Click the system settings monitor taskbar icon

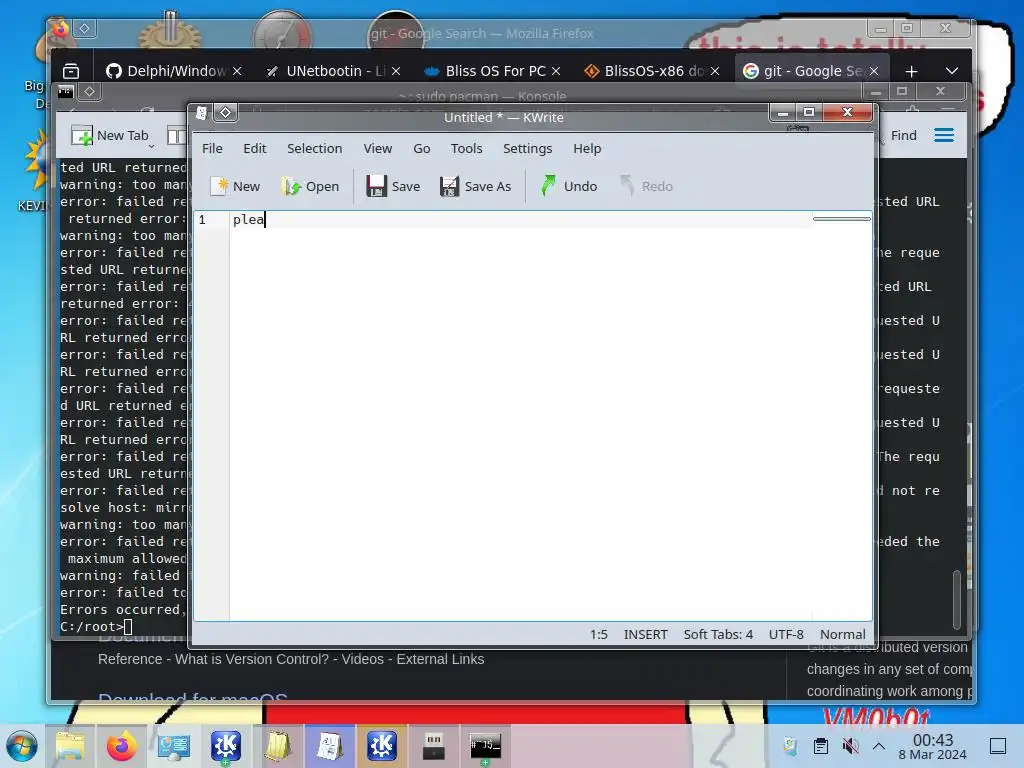(174, 746)
